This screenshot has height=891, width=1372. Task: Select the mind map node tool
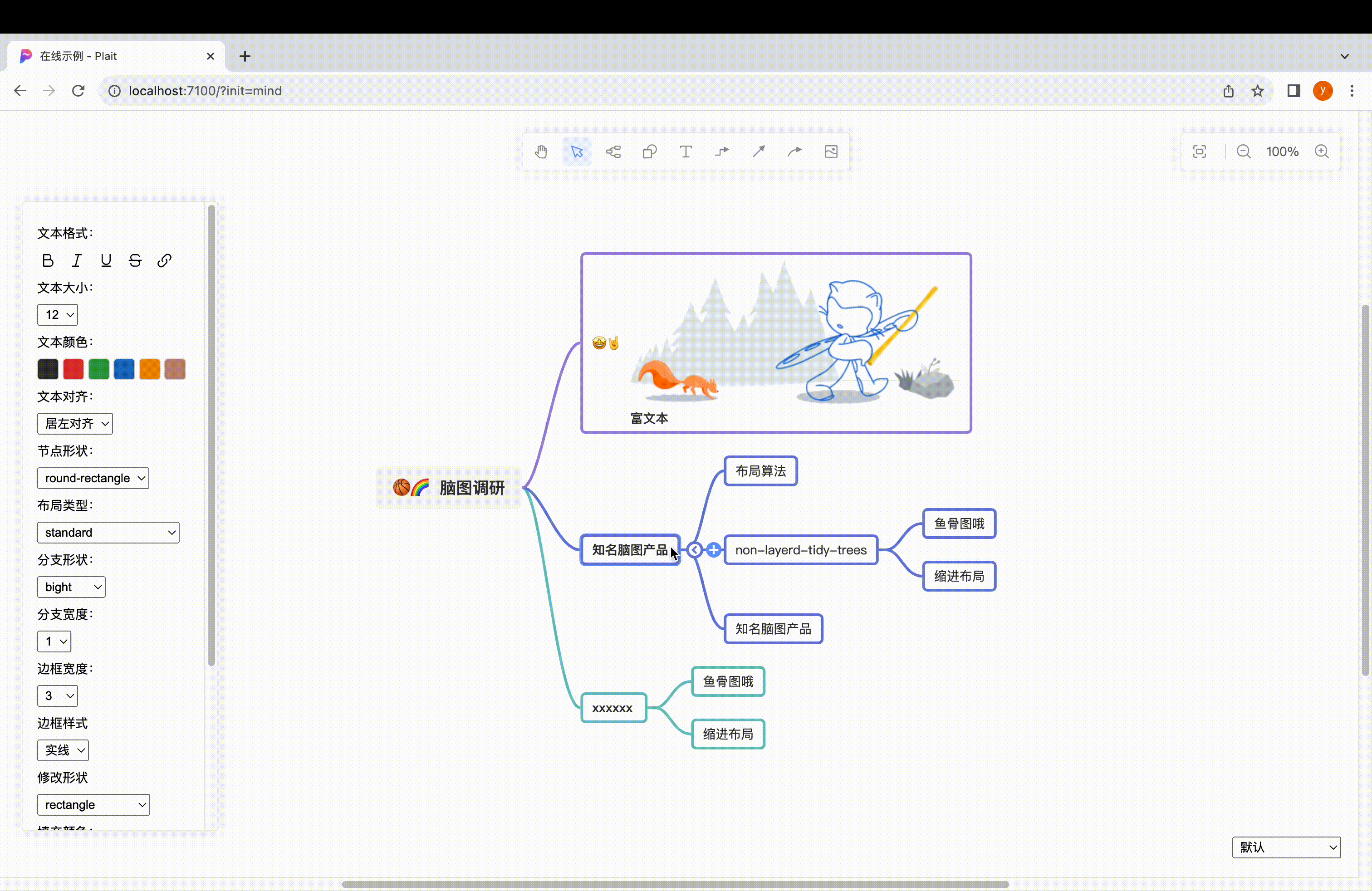click(x=613, y=152)
